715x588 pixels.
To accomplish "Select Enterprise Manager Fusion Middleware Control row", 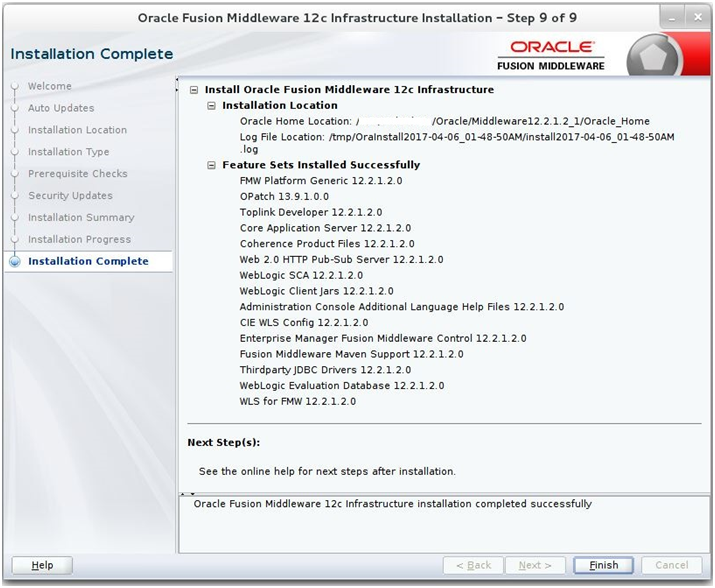I will 383,338.
